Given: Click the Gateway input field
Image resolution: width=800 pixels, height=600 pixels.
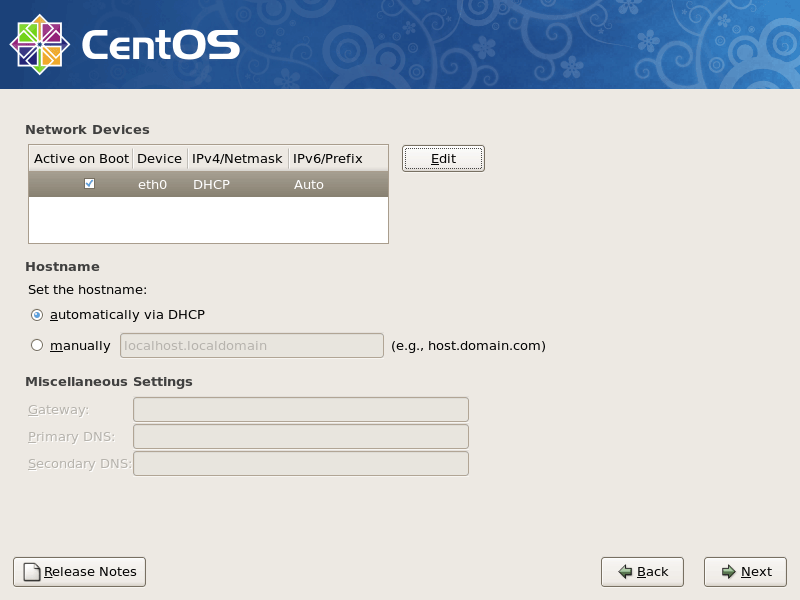Looking at the screenshot, I should pos(299,409).
